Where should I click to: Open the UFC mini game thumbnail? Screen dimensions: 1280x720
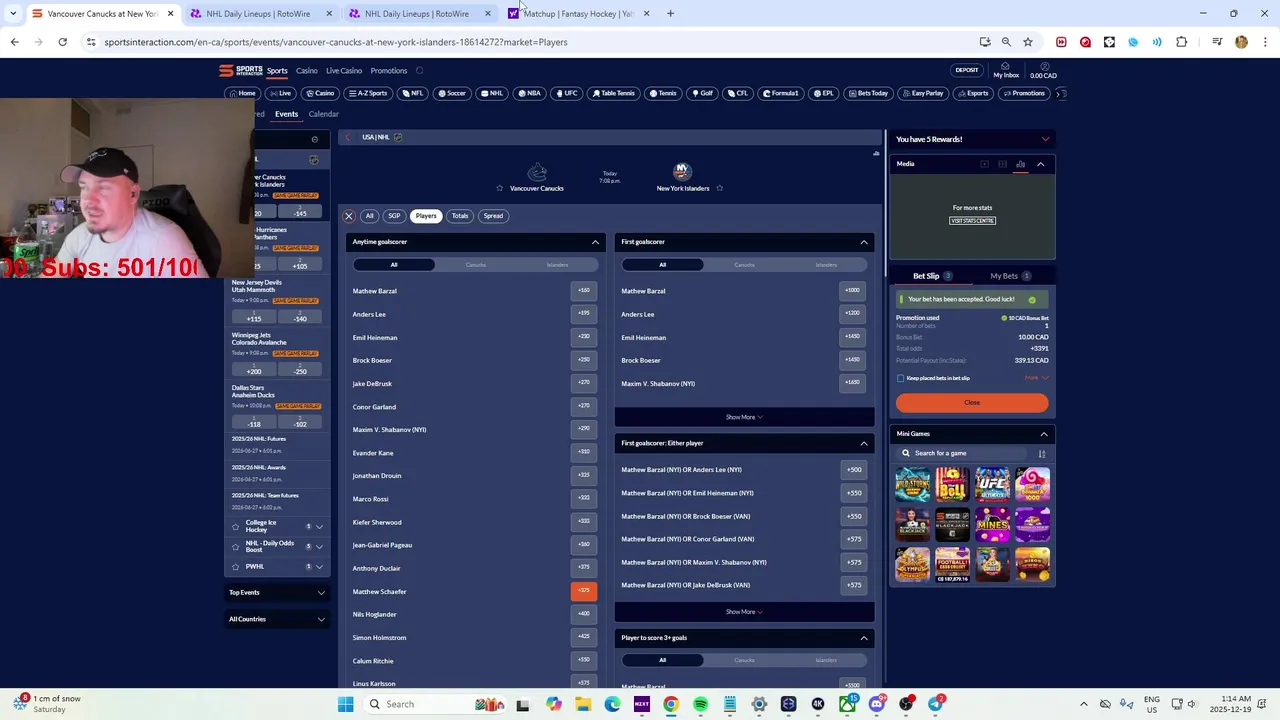pyautogui.click(x=992, y=484)
